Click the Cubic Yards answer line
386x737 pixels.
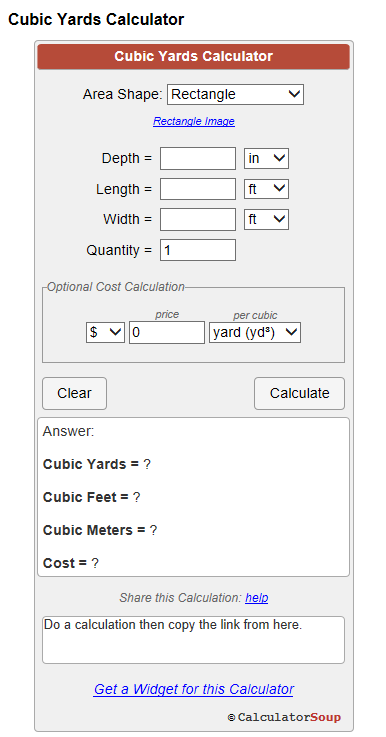96,464
